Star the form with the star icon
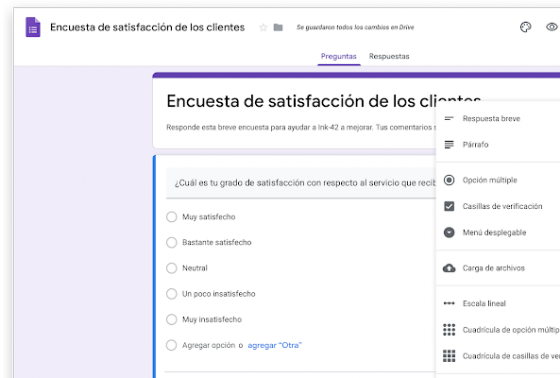Image resolution: width=560 pixels, height=378 pixels. [x=263, y=28]
